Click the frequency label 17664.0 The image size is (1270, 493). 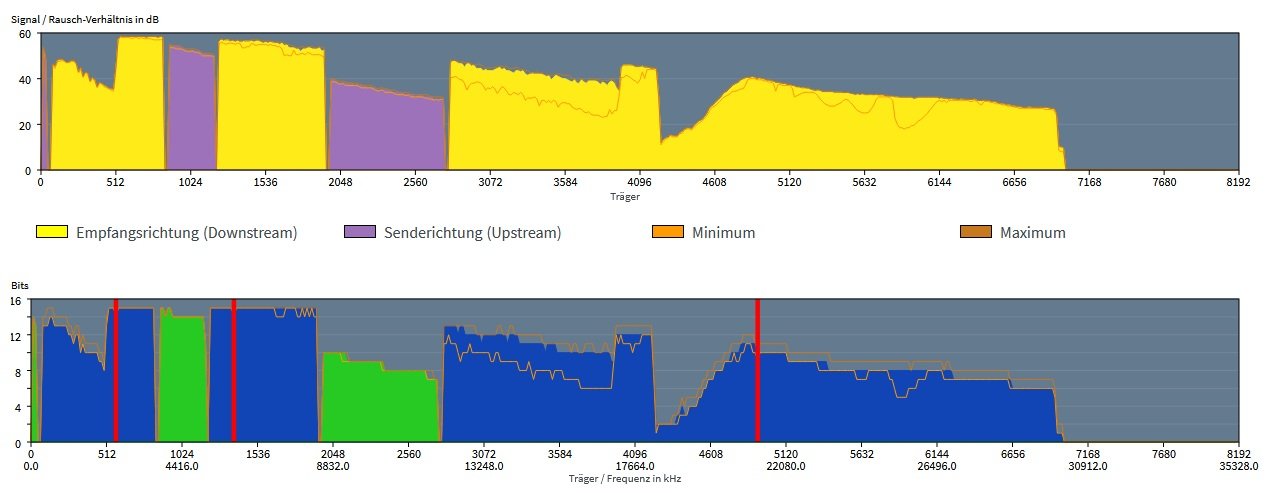coord(634,465)
